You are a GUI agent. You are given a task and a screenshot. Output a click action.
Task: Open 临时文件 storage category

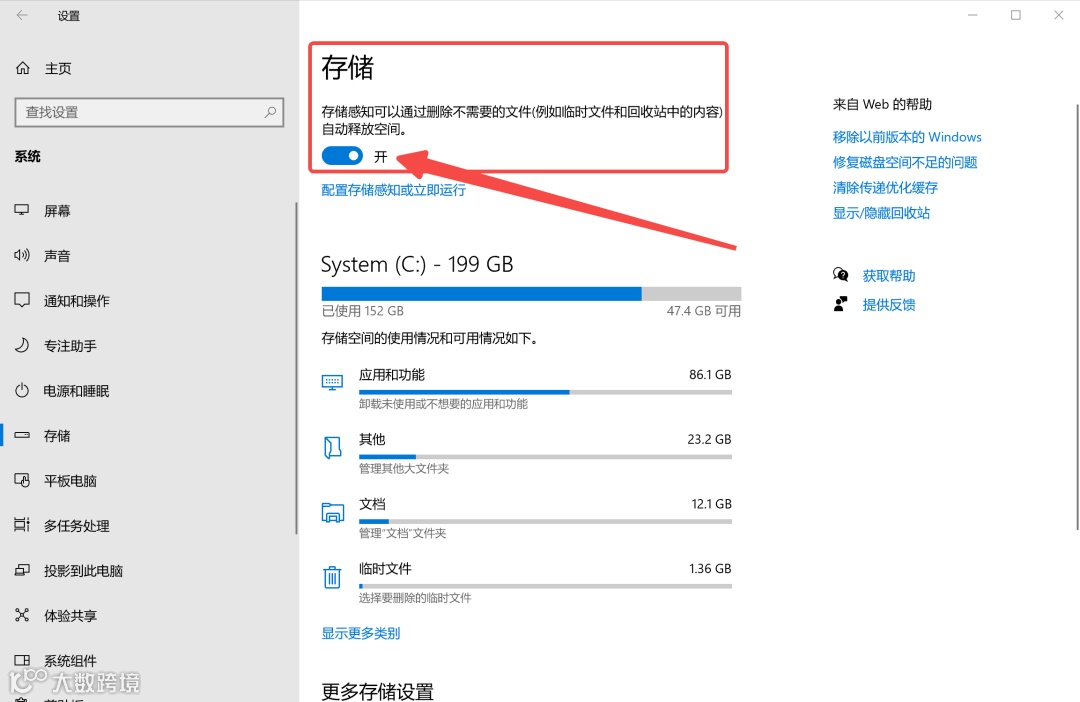[526, 584]
